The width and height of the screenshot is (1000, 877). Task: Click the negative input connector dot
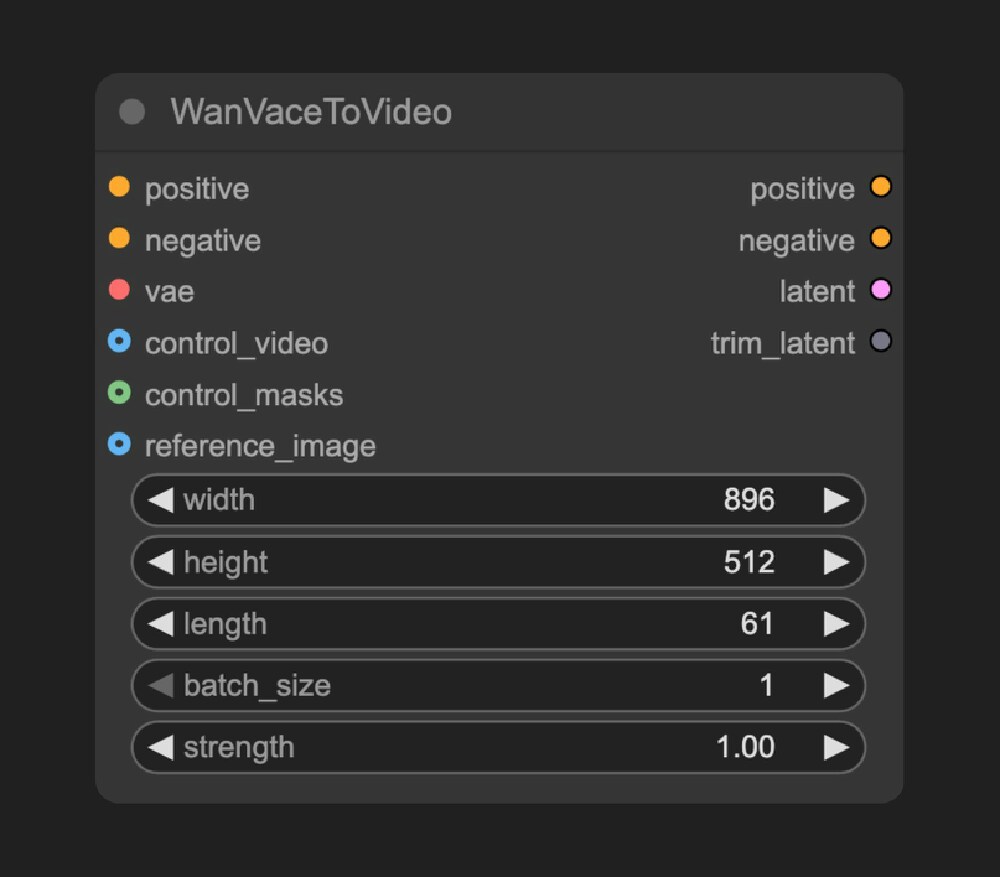tap(119, 239)
